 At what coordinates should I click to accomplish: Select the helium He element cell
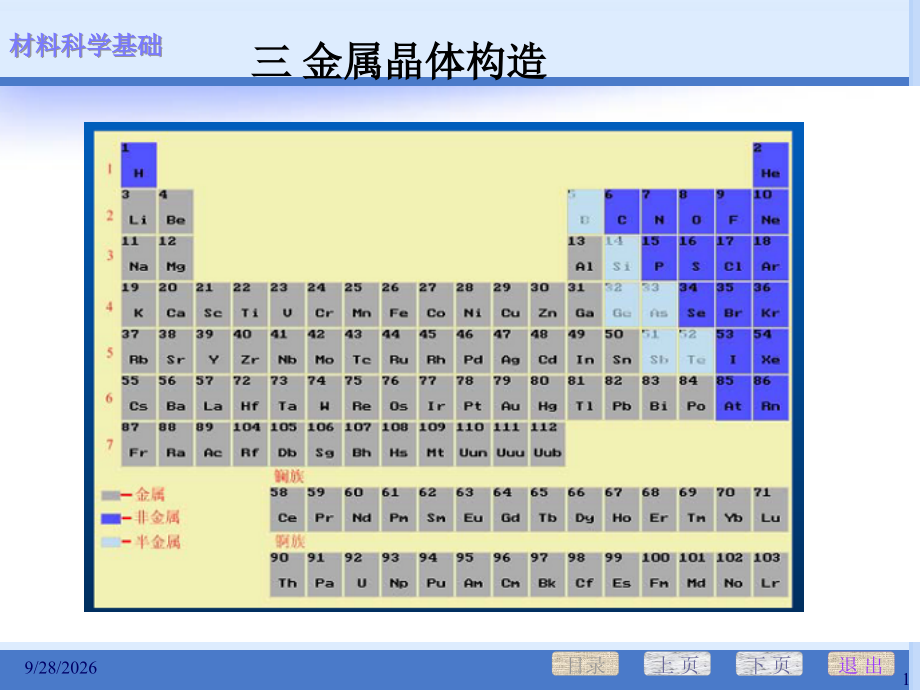click(x=770, y=164)
